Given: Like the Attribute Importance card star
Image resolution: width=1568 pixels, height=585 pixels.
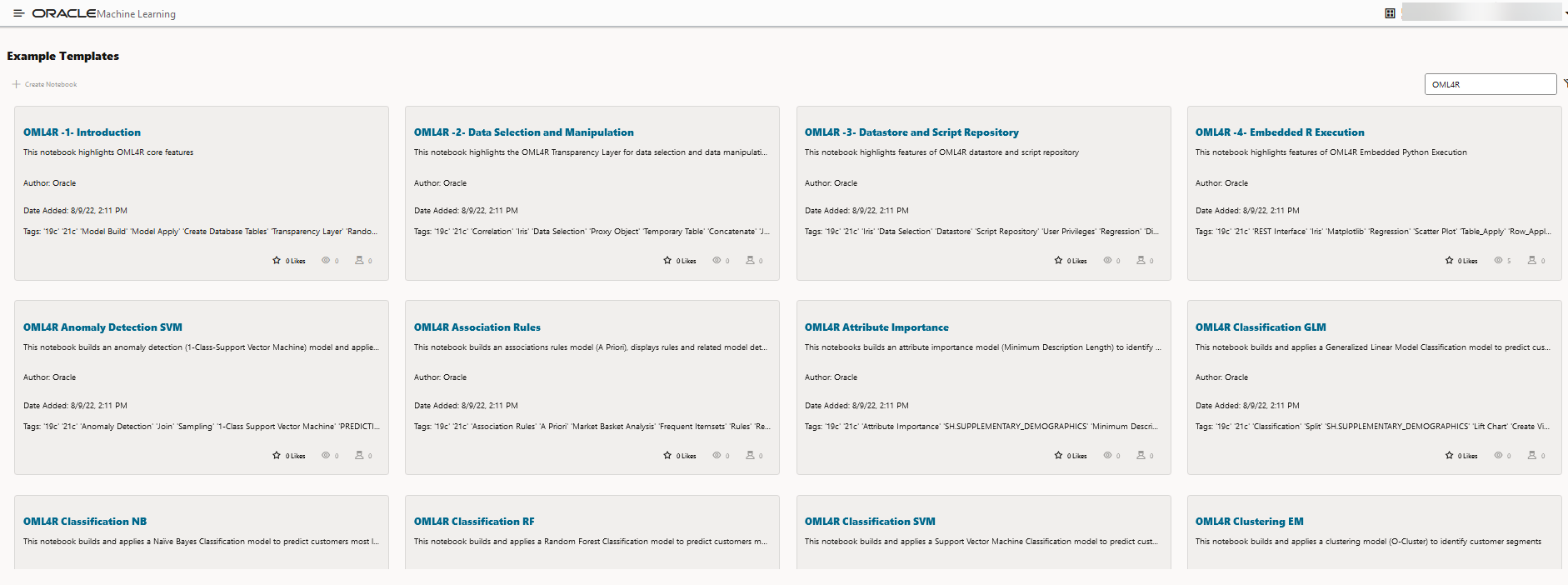Looking at the screenshot, I should click(1058, 456).
